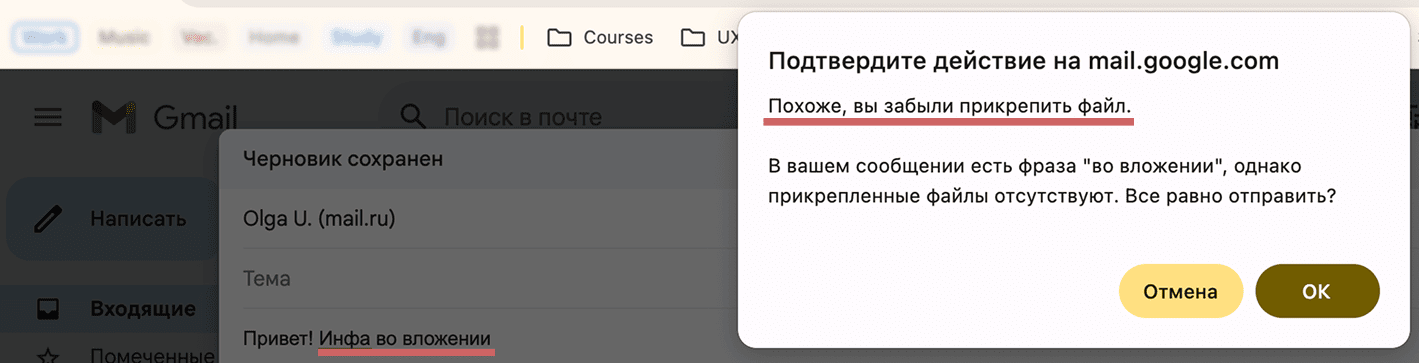Click the Черновик сохранен window title
This screenshot has height=363, width=1419.
[343, 158]
